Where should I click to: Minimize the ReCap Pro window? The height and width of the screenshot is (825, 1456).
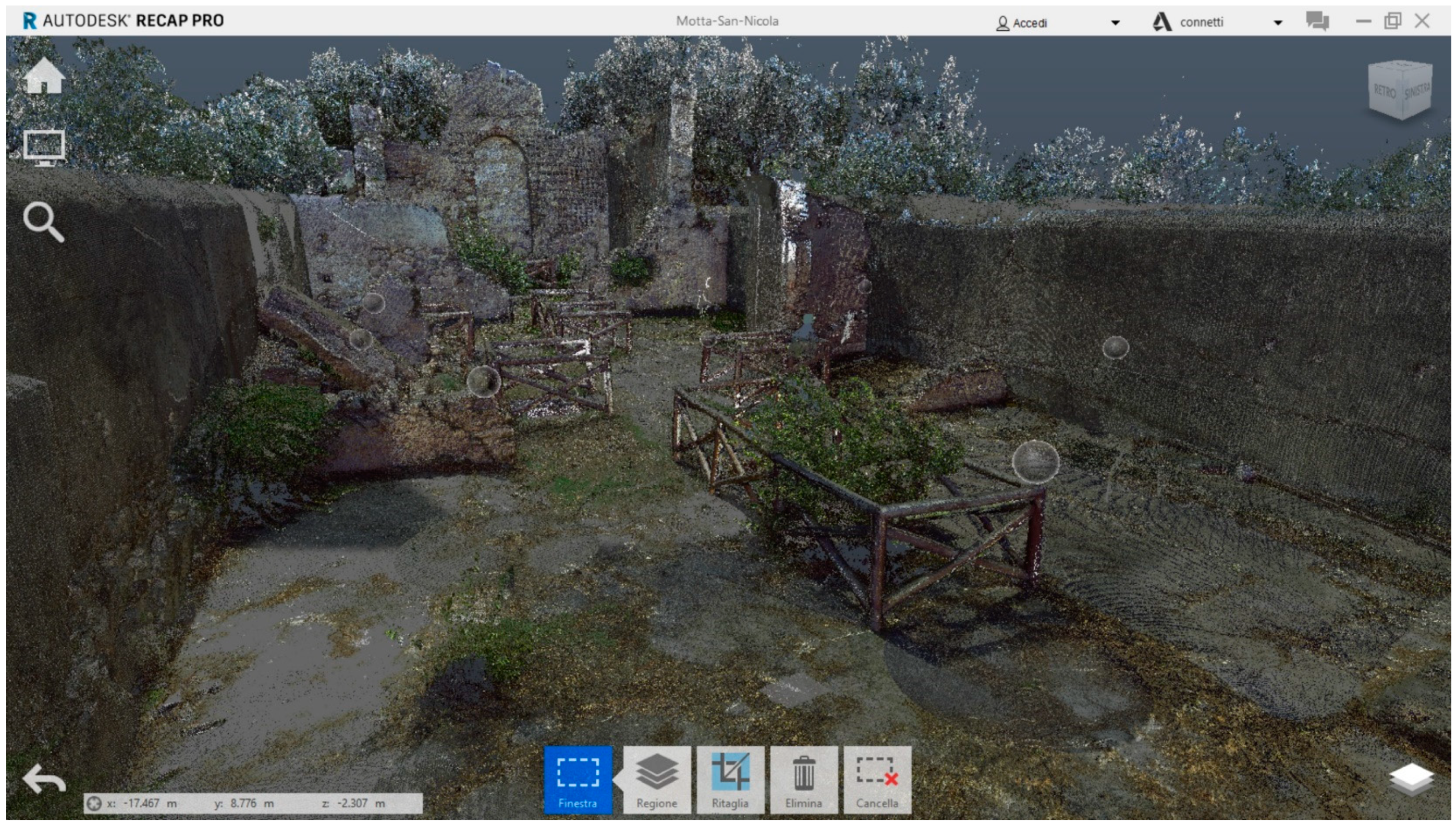pos(1363,21)
